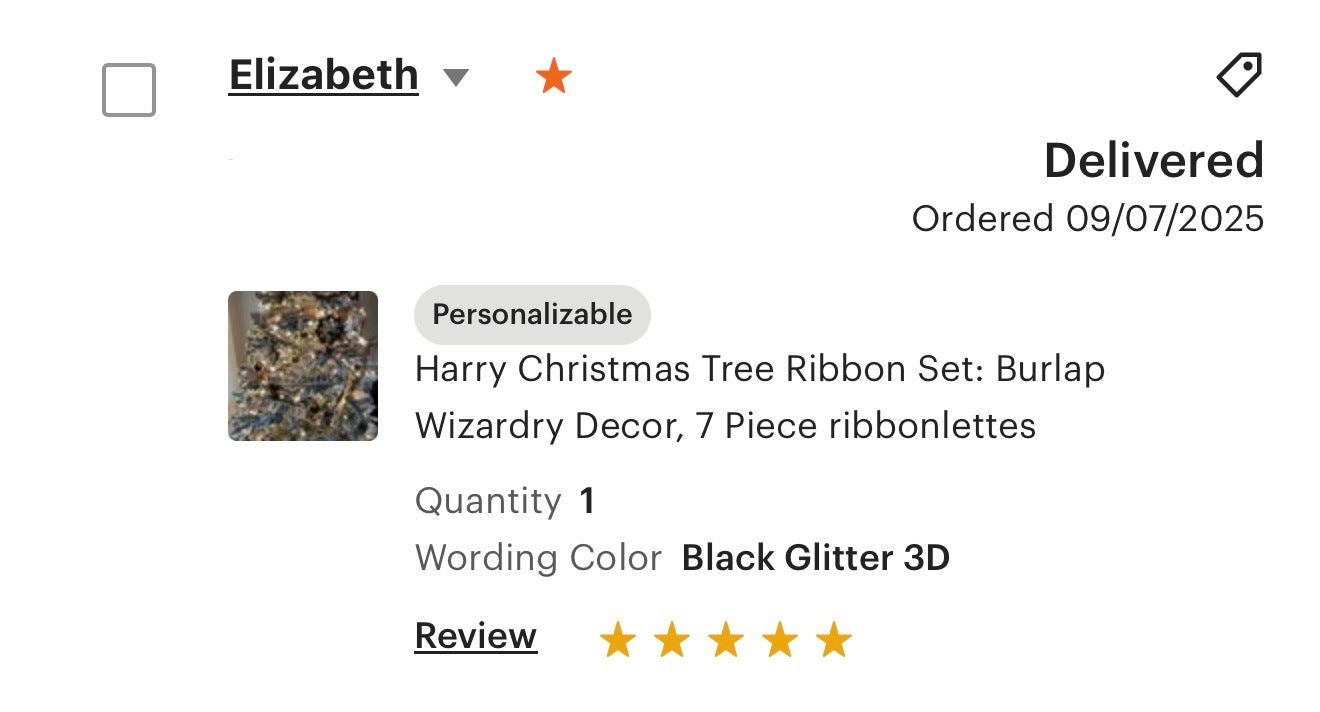This screenshot has height=712, width=1320.
Task: Select the orange star next to Elizabeth
Action: tap(554, 75)
